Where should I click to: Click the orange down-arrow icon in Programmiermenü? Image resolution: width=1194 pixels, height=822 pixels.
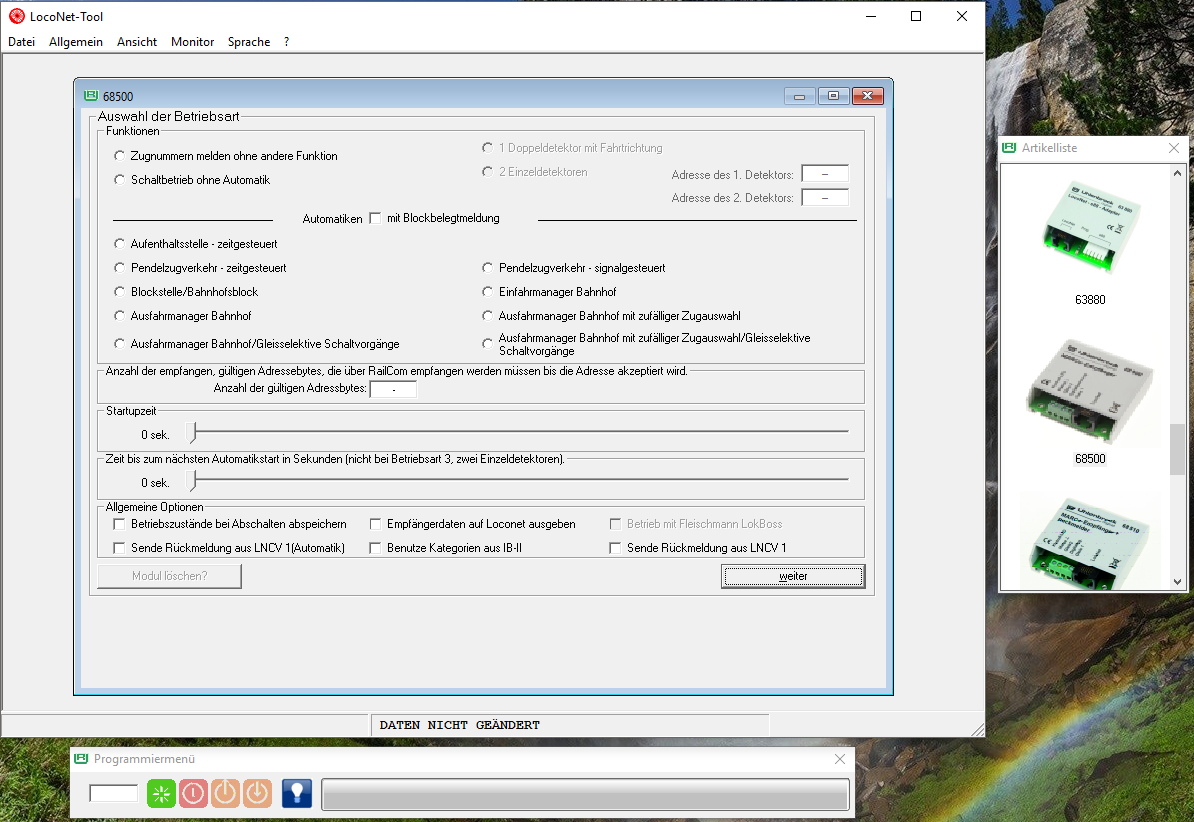point(257,793)
